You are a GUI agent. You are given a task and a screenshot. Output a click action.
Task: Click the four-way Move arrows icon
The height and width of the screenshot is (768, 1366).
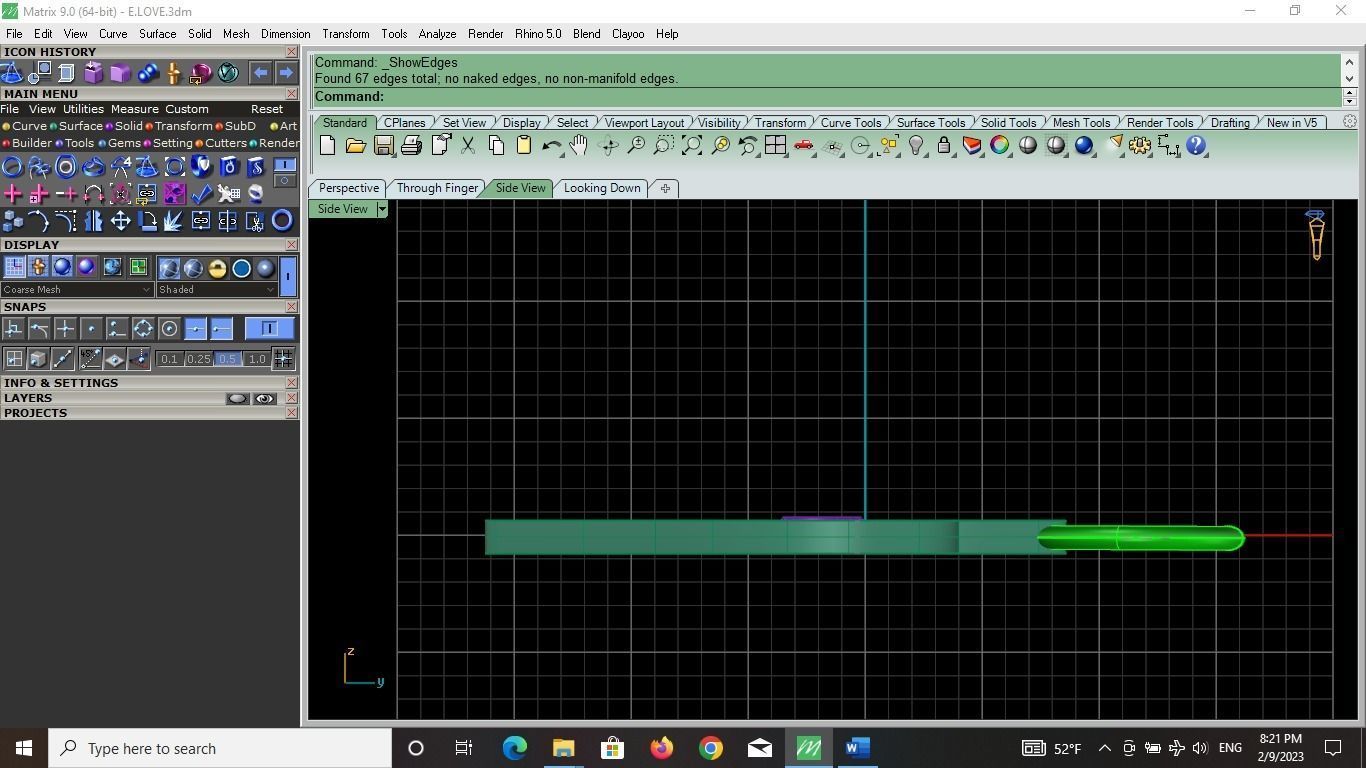[x=120, y=221]
